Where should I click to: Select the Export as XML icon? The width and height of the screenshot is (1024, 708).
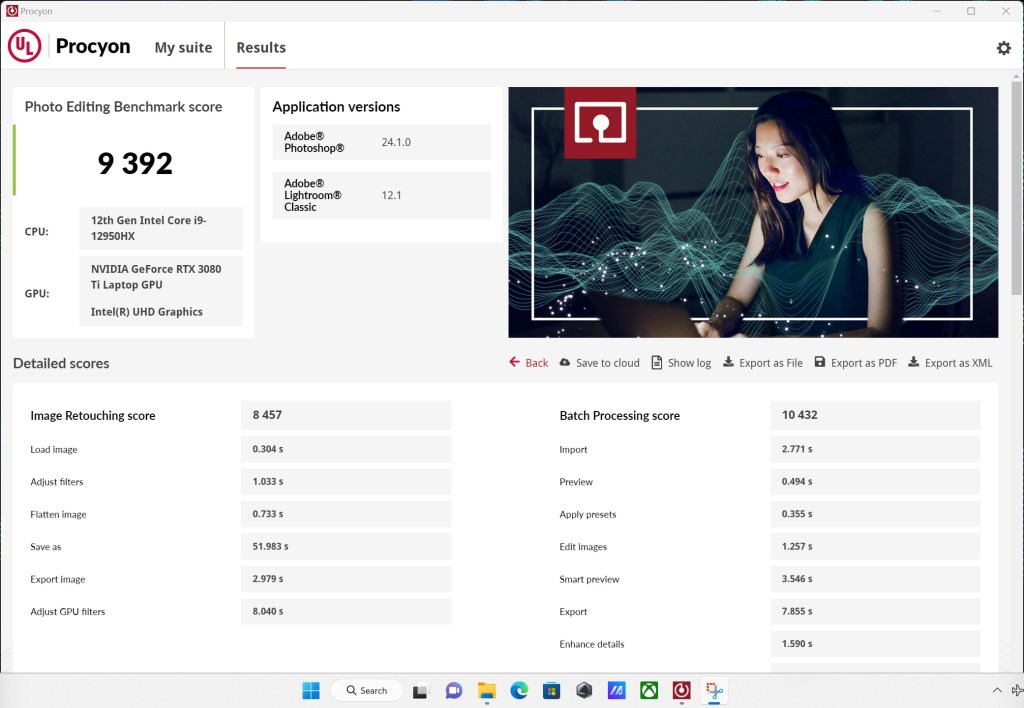913,363
